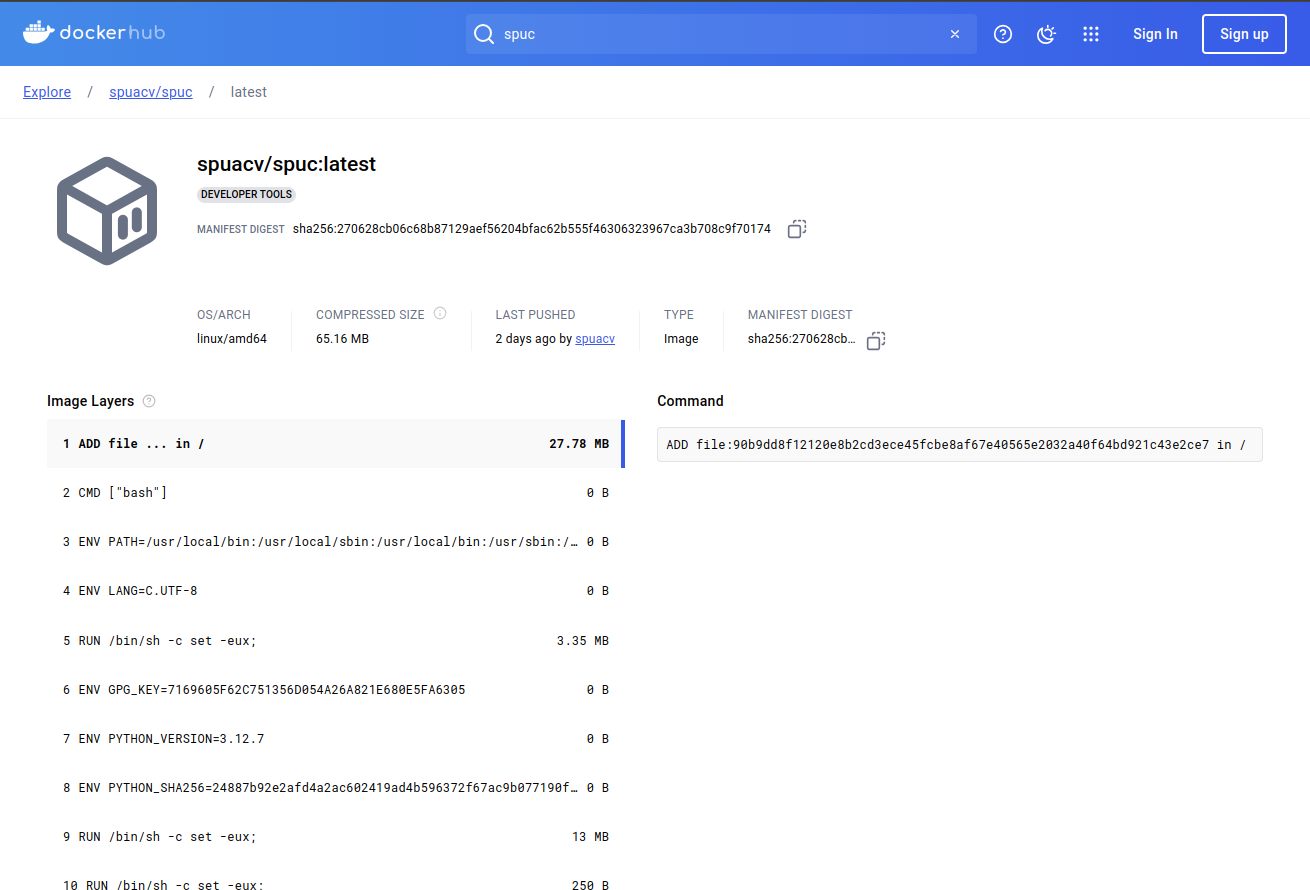Click the Image Layers heading
This screenshot has height=890, width=1310.
(x=90, y=401)
